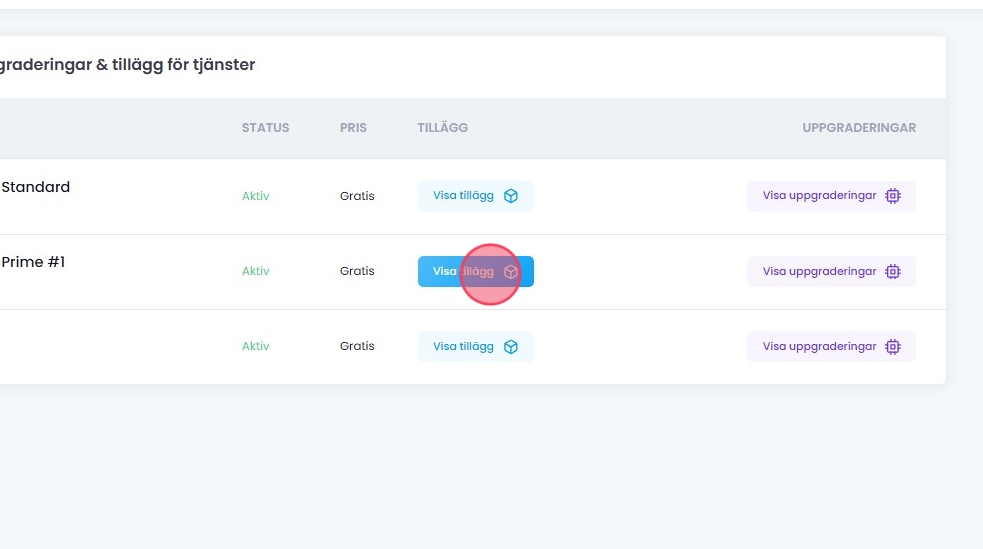Open "Visa uppgraderingar" in the last row
The width and height of the screenshot is (983, 549).
pos(820,347)
